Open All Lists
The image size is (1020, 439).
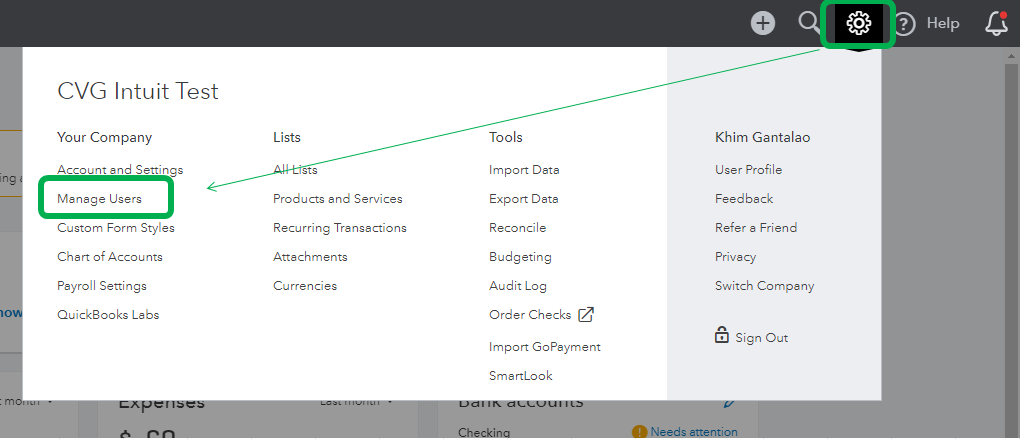point(295,170)
